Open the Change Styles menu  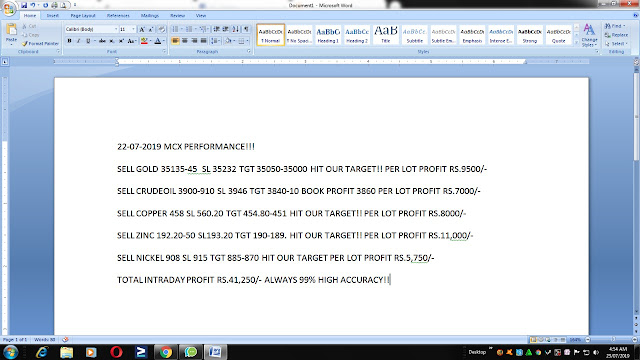589,35
